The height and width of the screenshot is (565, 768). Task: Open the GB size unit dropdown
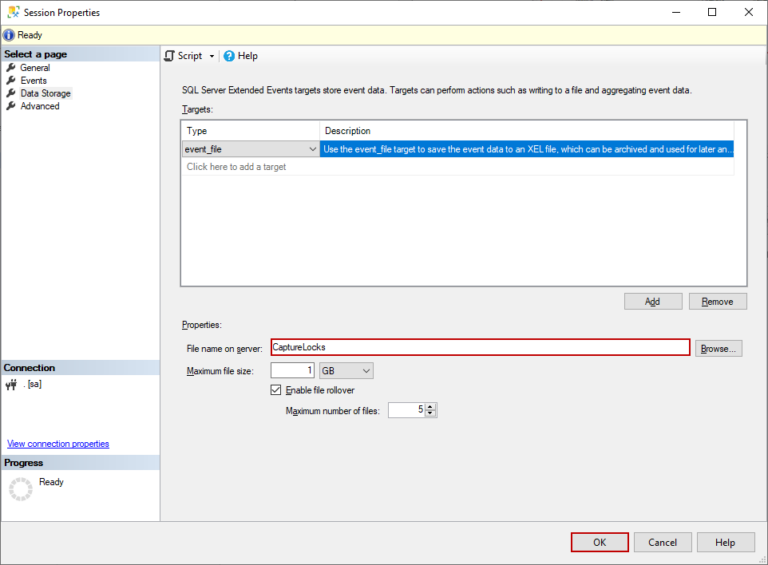point(346,371)
